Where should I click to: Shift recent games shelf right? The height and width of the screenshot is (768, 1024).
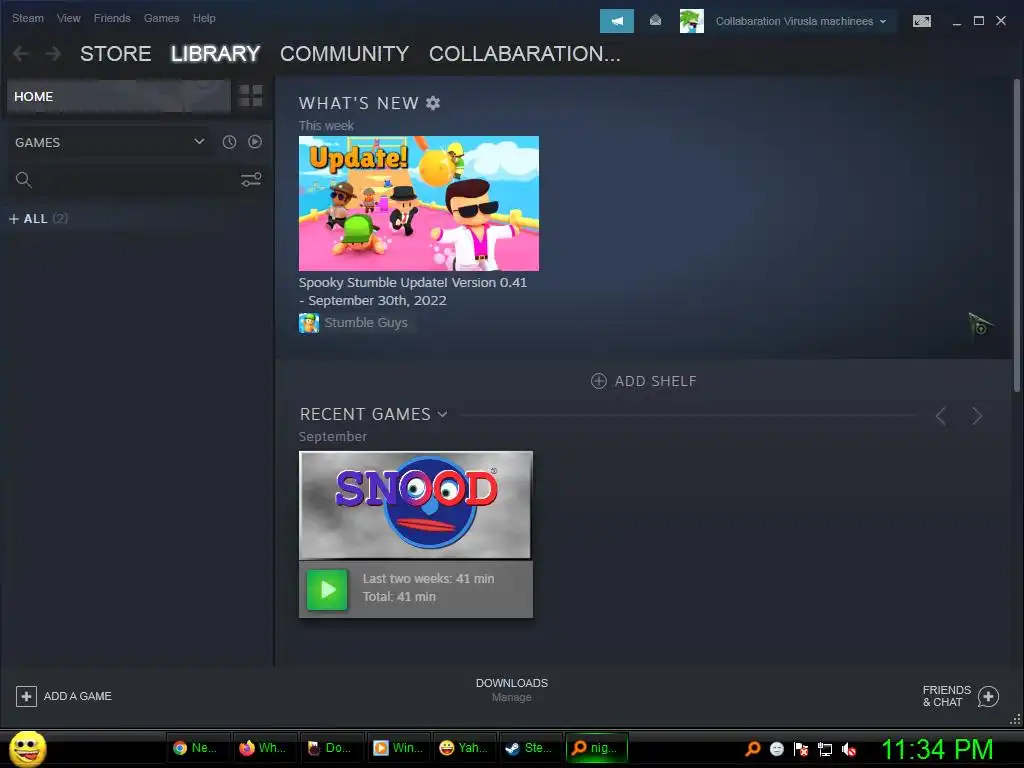tap(977, 416)
